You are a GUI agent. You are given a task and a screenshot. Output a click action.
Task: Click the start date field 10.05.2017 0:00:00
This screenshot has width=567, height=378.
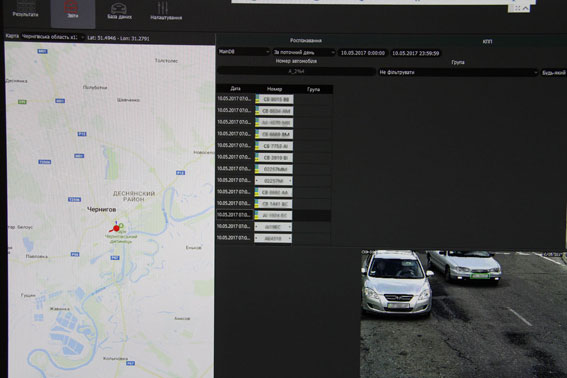click(363, 53)
